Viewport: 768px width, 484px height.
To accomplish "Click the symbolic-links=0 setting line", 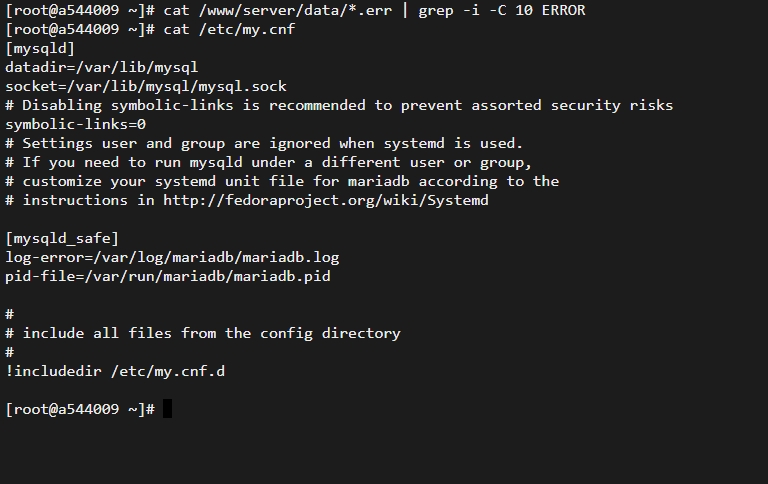I will coord(75,124).
